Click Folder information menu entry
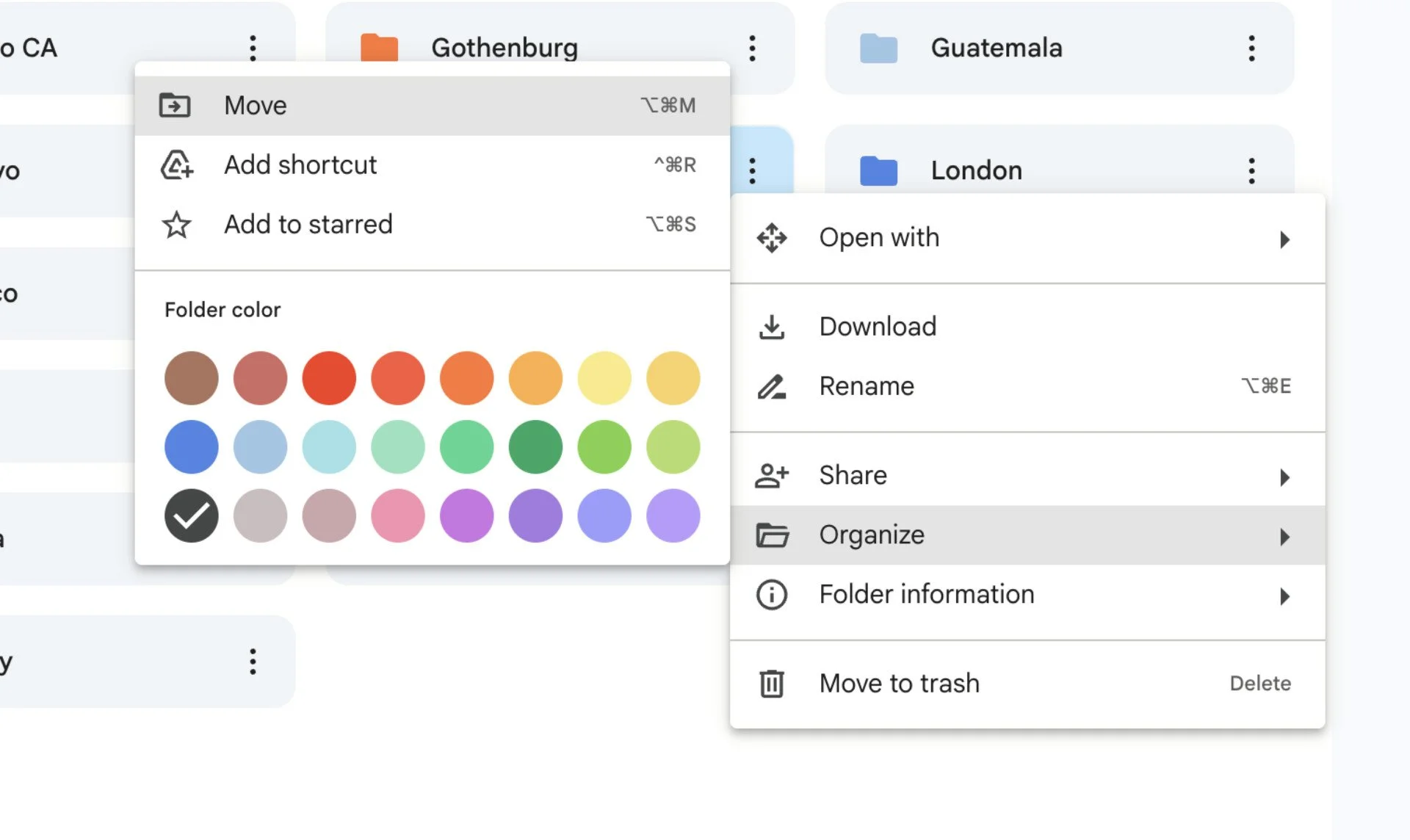The width and height of the screenshot is (1410, 840). (x=1028, y=595)
